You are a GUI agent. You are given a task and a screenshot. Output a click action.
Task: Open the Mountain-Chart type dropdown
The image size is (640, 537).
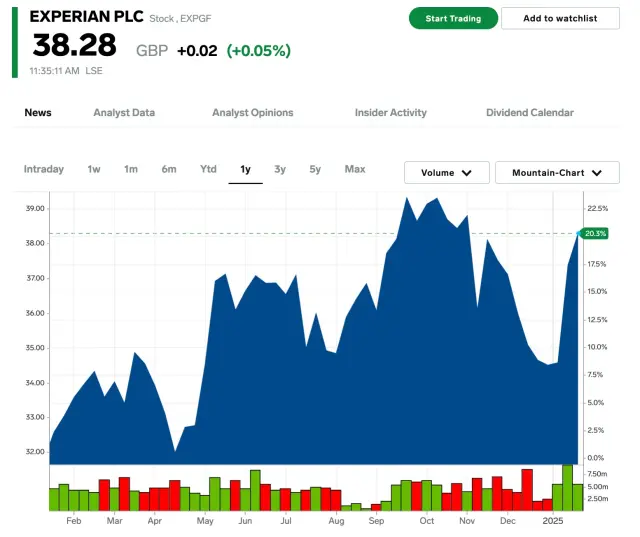pyautogui.click(x=557, y=173)
